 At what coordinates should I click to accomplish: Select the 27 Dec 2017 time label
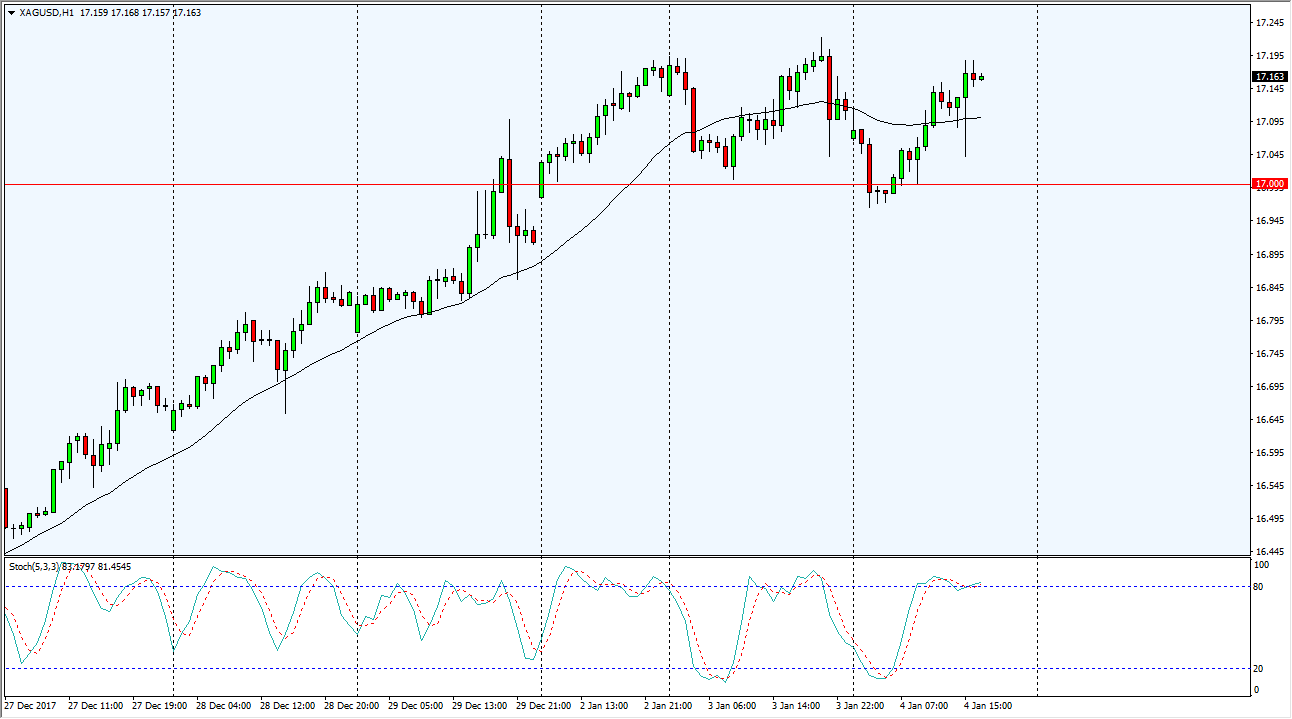click(x=32, y=705)
